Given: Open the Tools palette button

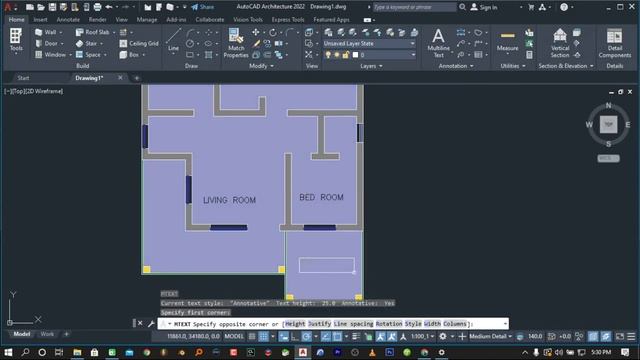Looking at the screenshot, I should coord(16,40).
